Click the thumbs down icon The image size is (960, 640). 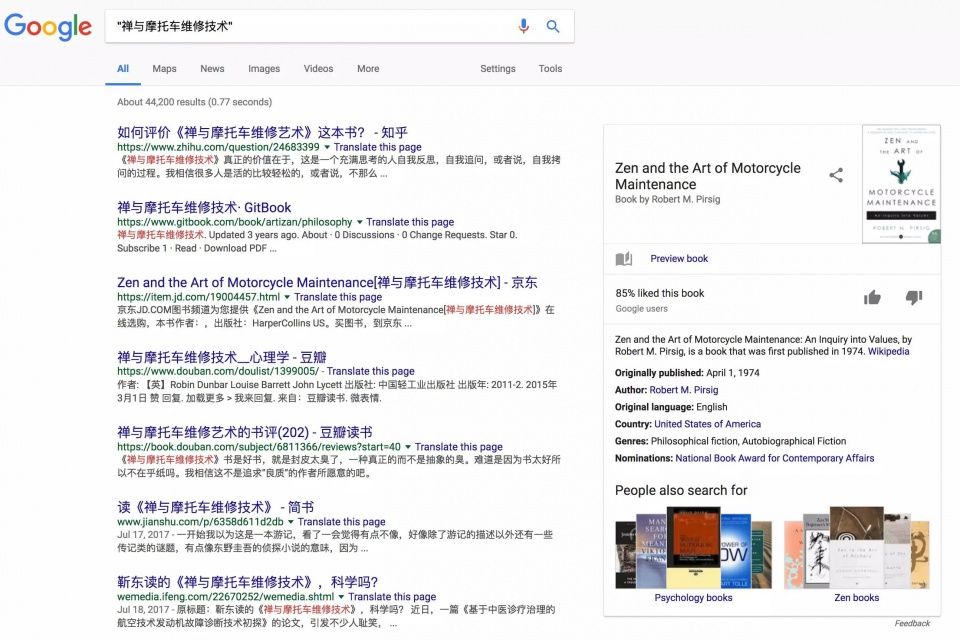click(x=913, y=298)
